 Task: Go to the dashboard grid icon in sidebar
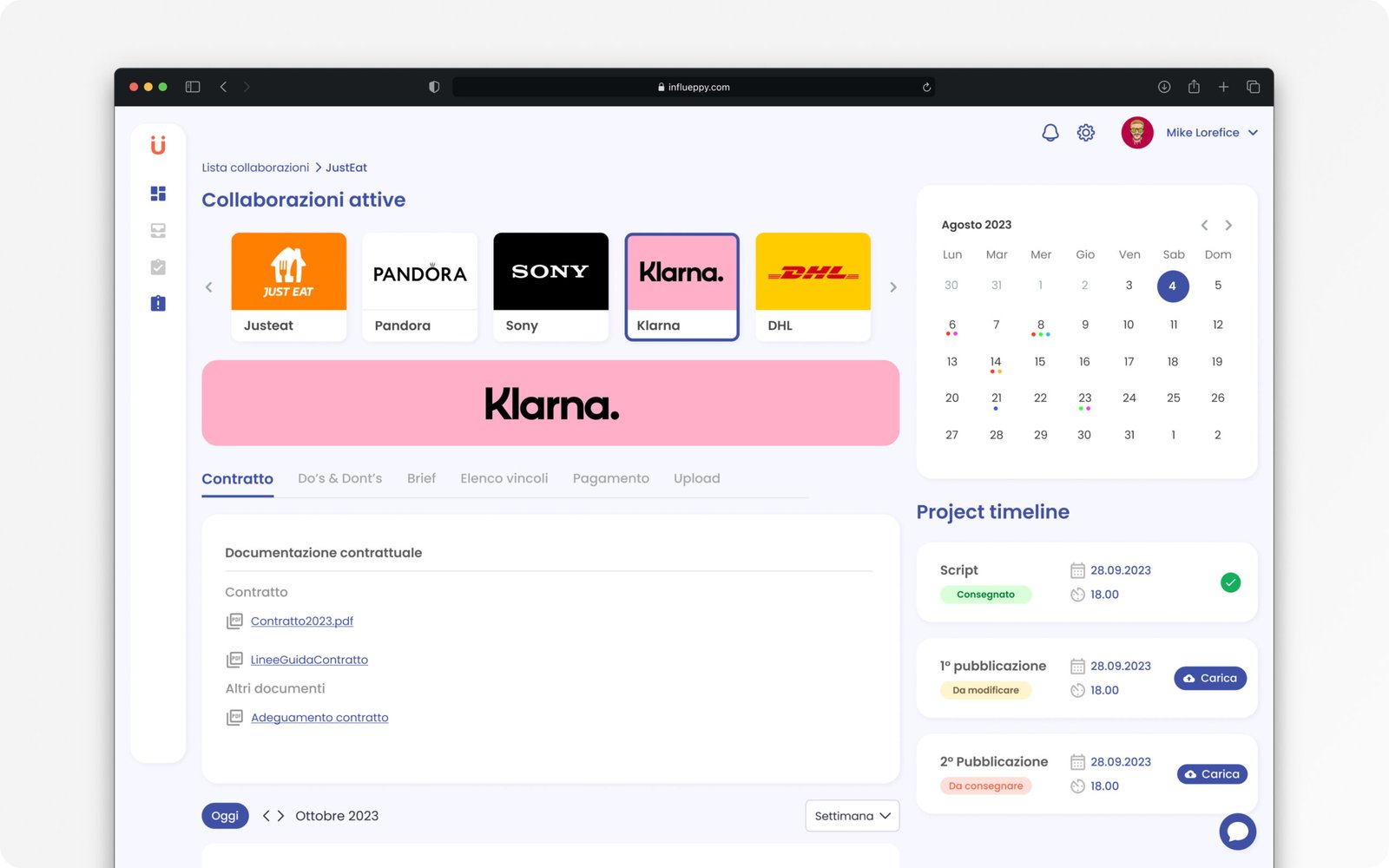point(158,194)
